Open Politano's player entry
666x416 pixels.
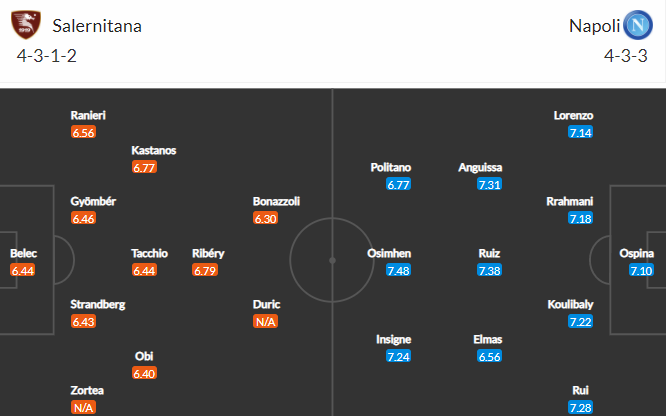pyautogui.click(x=390, y=167)
